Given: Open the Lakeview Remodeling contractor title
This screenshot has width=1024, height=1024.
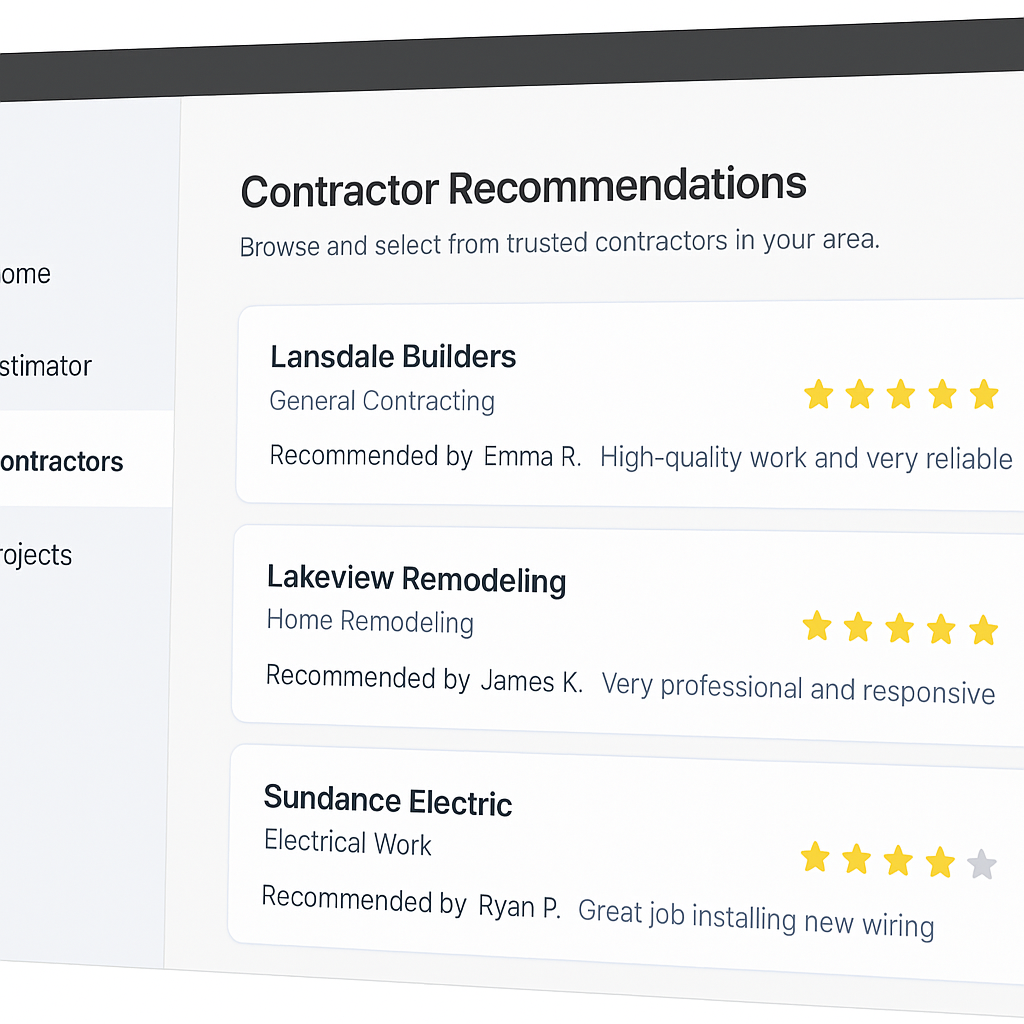Looking at the screenshot, I should 416,579.
